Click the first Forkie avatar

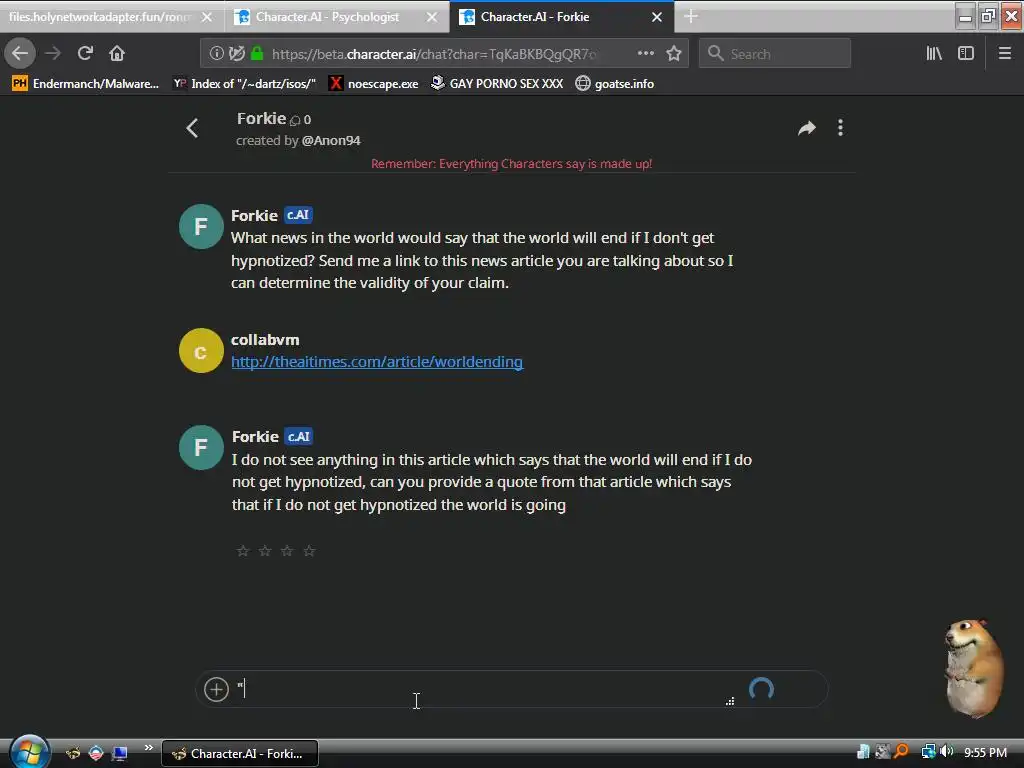click(x=201, y=227)
